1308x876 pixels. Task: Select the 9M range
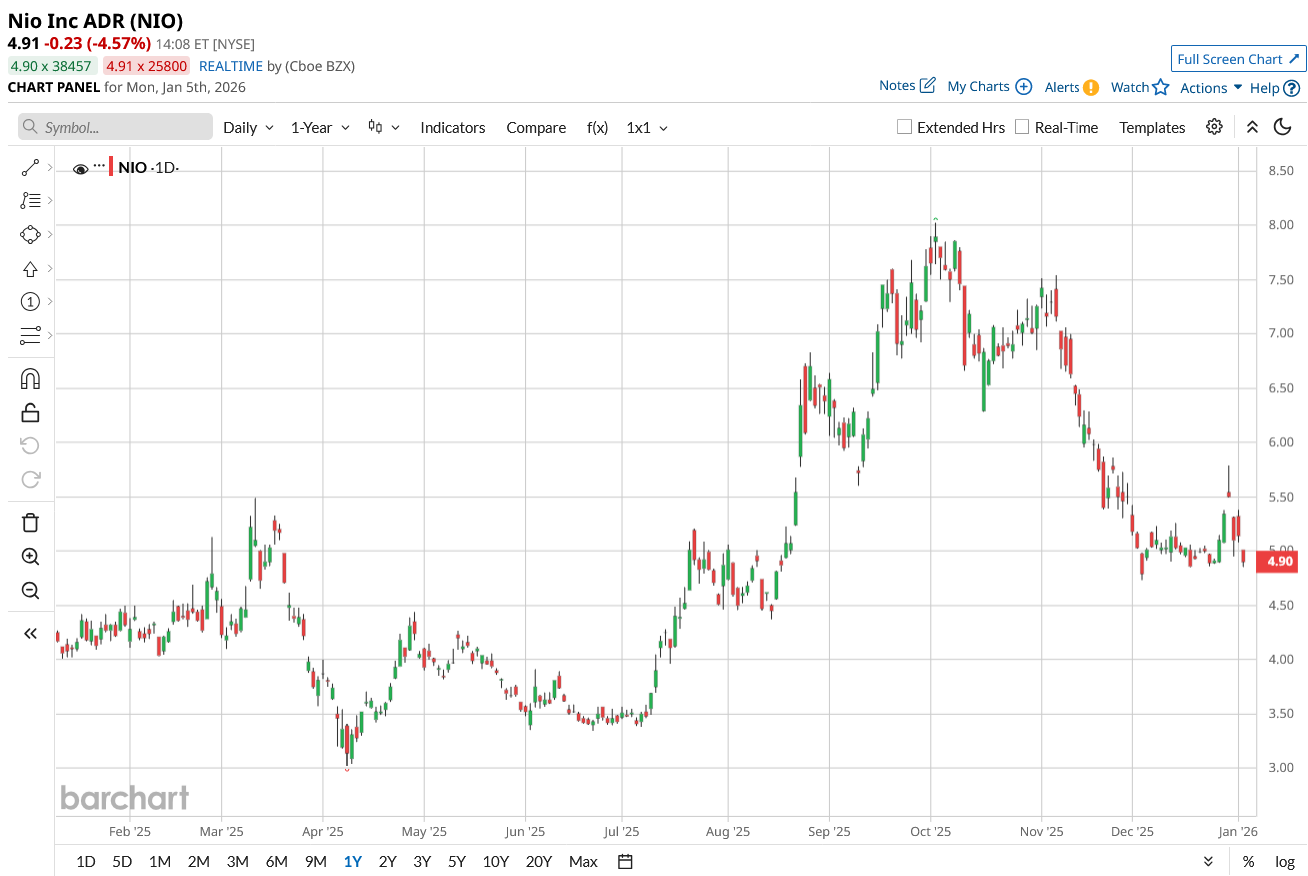tap(316, 861)
